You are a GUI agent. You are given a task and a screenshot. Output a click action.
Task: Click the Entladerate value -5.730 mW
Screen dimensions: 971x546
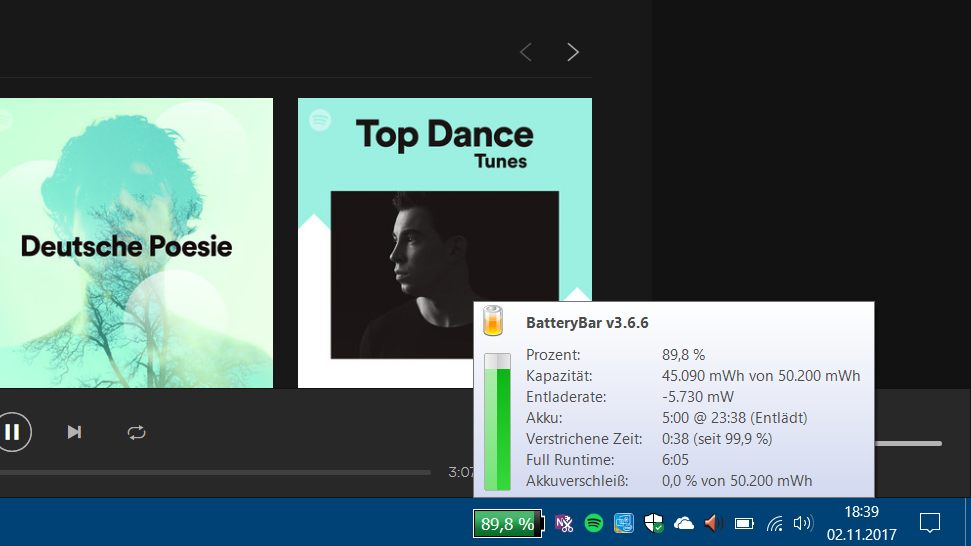tap(697, 397)
